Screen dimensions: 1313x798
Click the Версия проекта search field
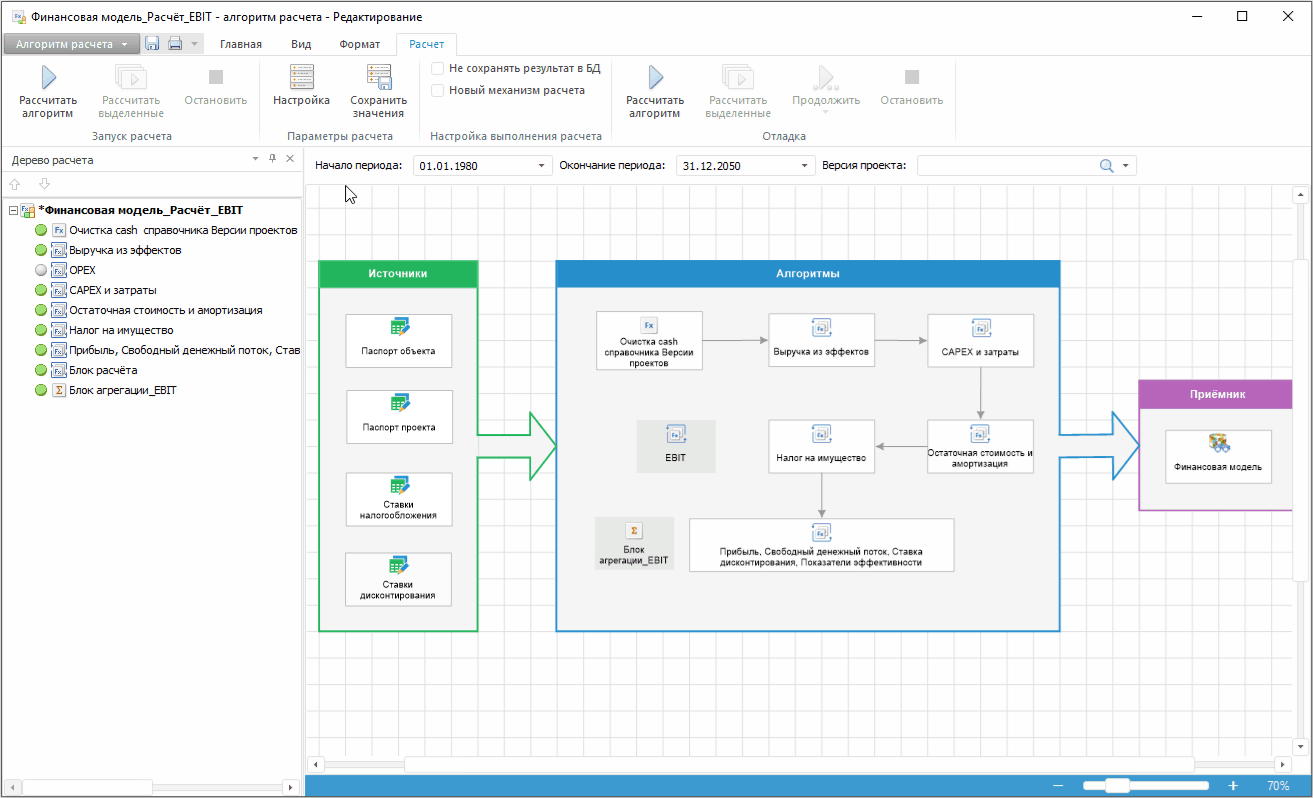[1007, 166]
